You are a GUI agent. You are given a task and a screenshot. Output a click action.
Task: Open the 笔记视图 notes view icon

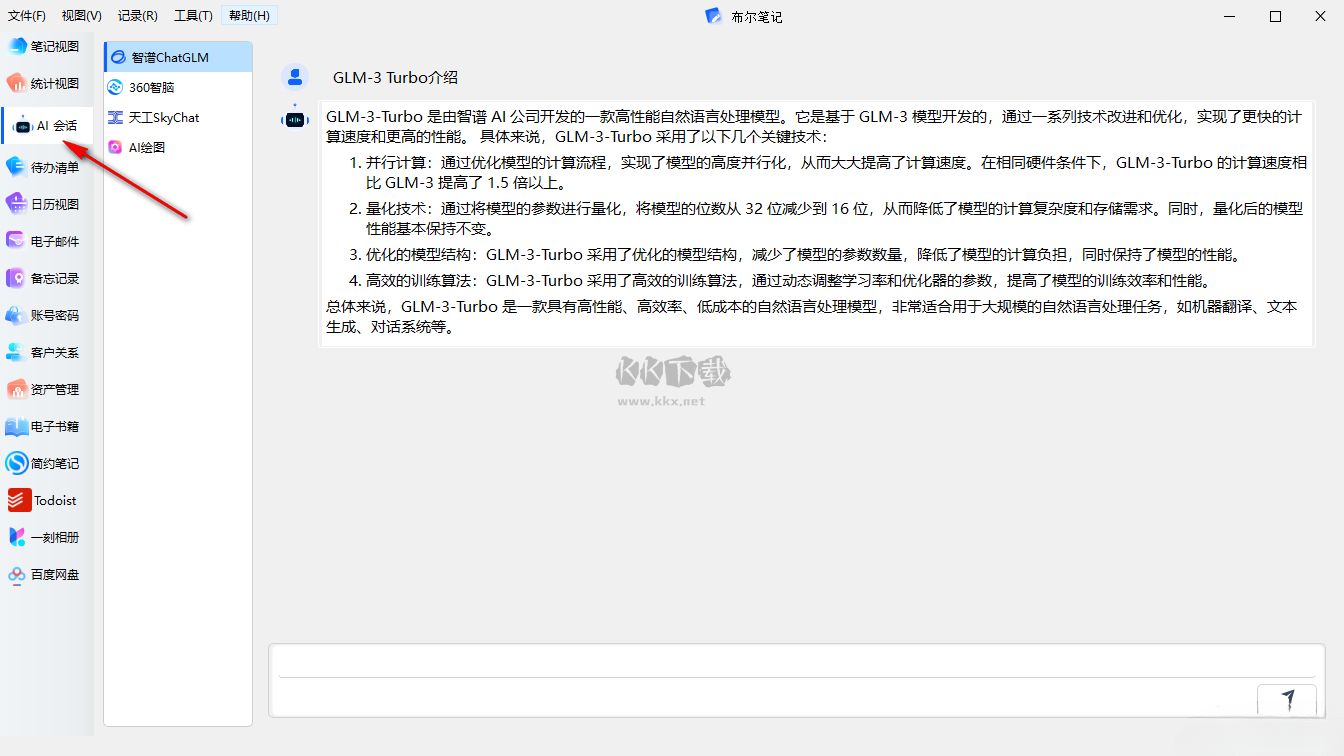[18, 47]
